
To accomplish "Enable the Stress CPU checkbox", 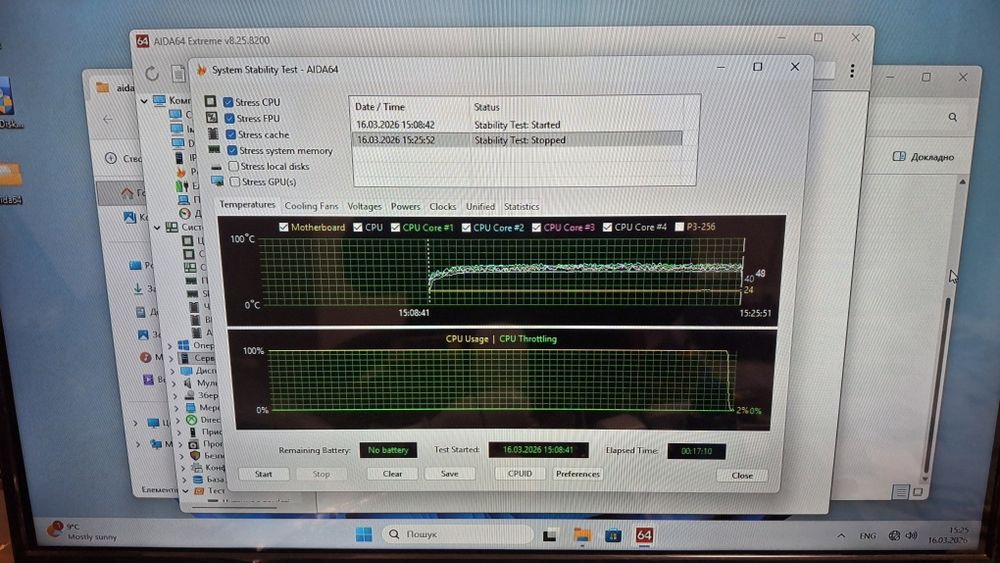I will tap(228, 102).
